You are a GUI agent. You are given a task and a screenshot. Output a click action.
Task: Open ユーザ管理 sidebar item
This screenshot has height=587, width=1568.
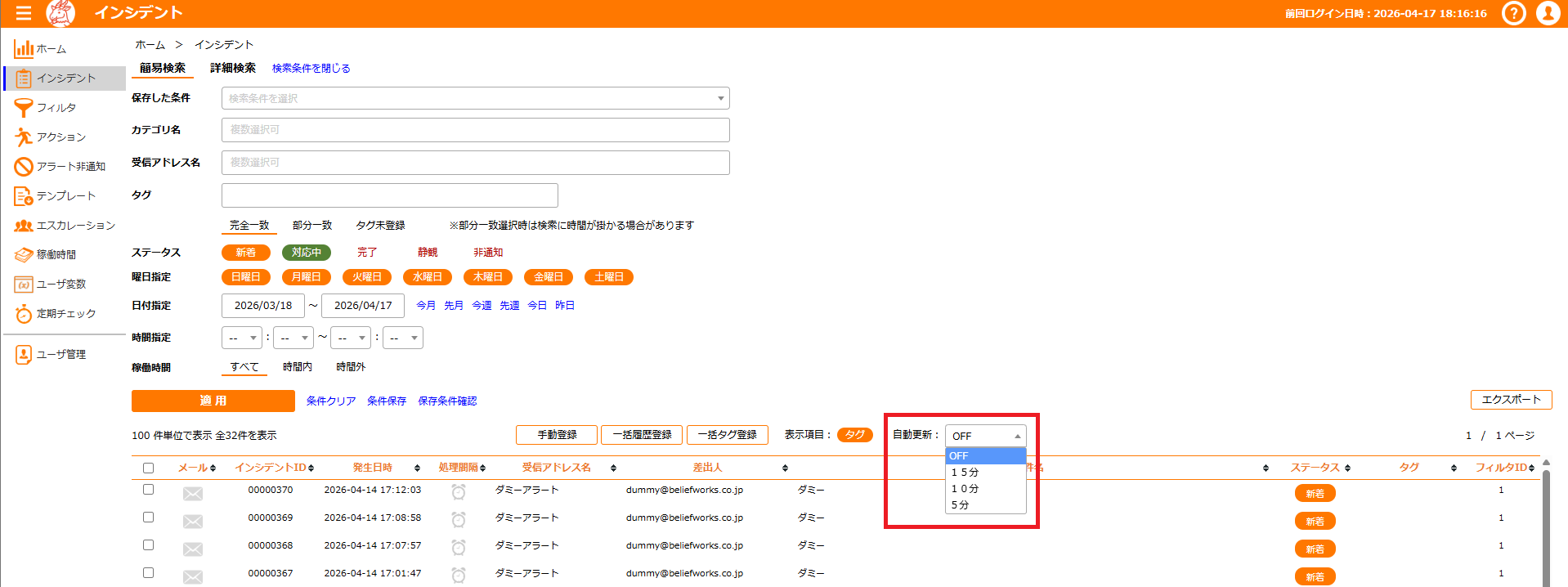tap(64, 355)
